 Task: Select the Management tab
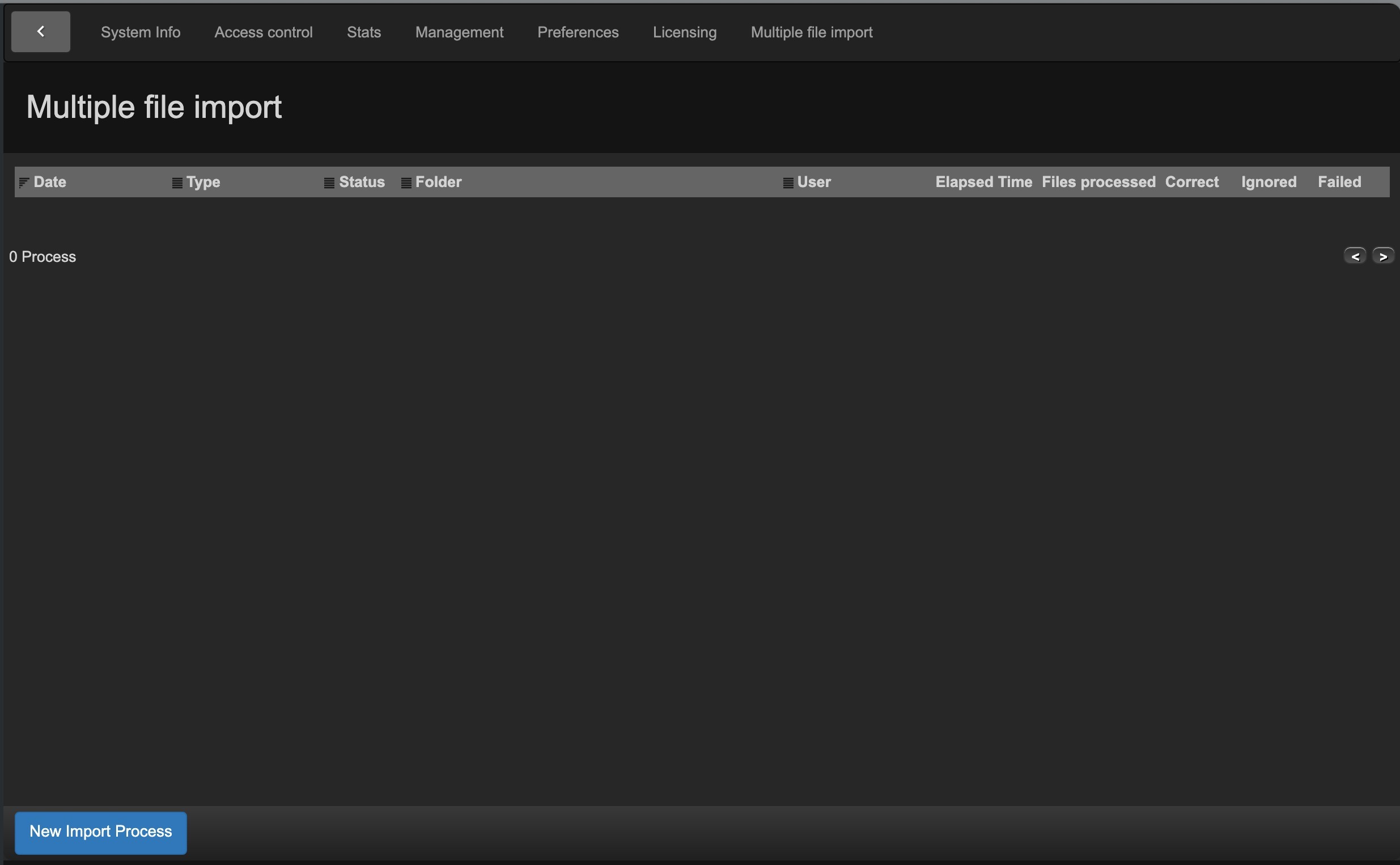tap(459, 33)
